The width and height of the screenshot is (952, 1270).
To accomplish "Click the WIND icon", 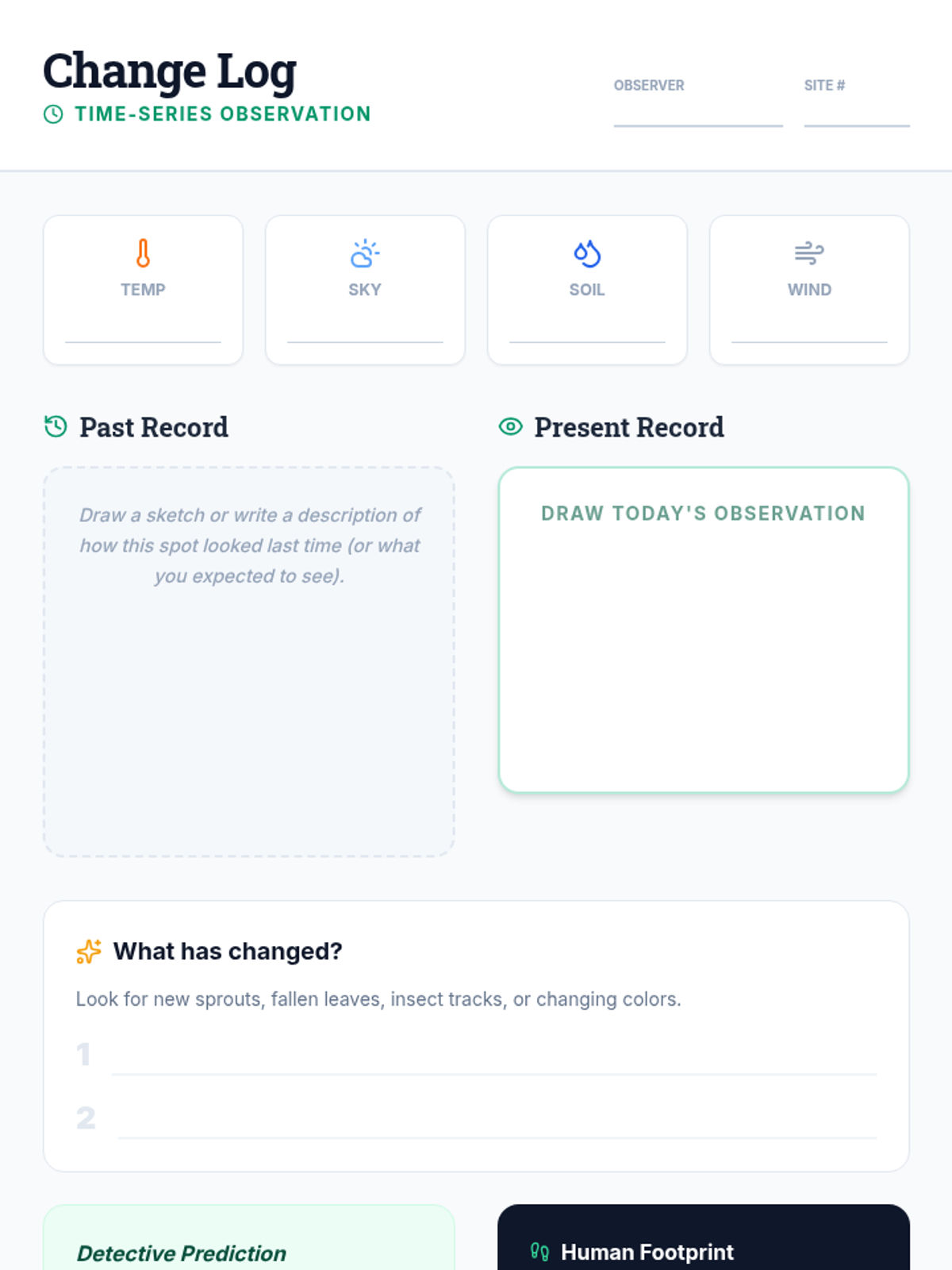I will pyautogui.click(x=809, y=254).
